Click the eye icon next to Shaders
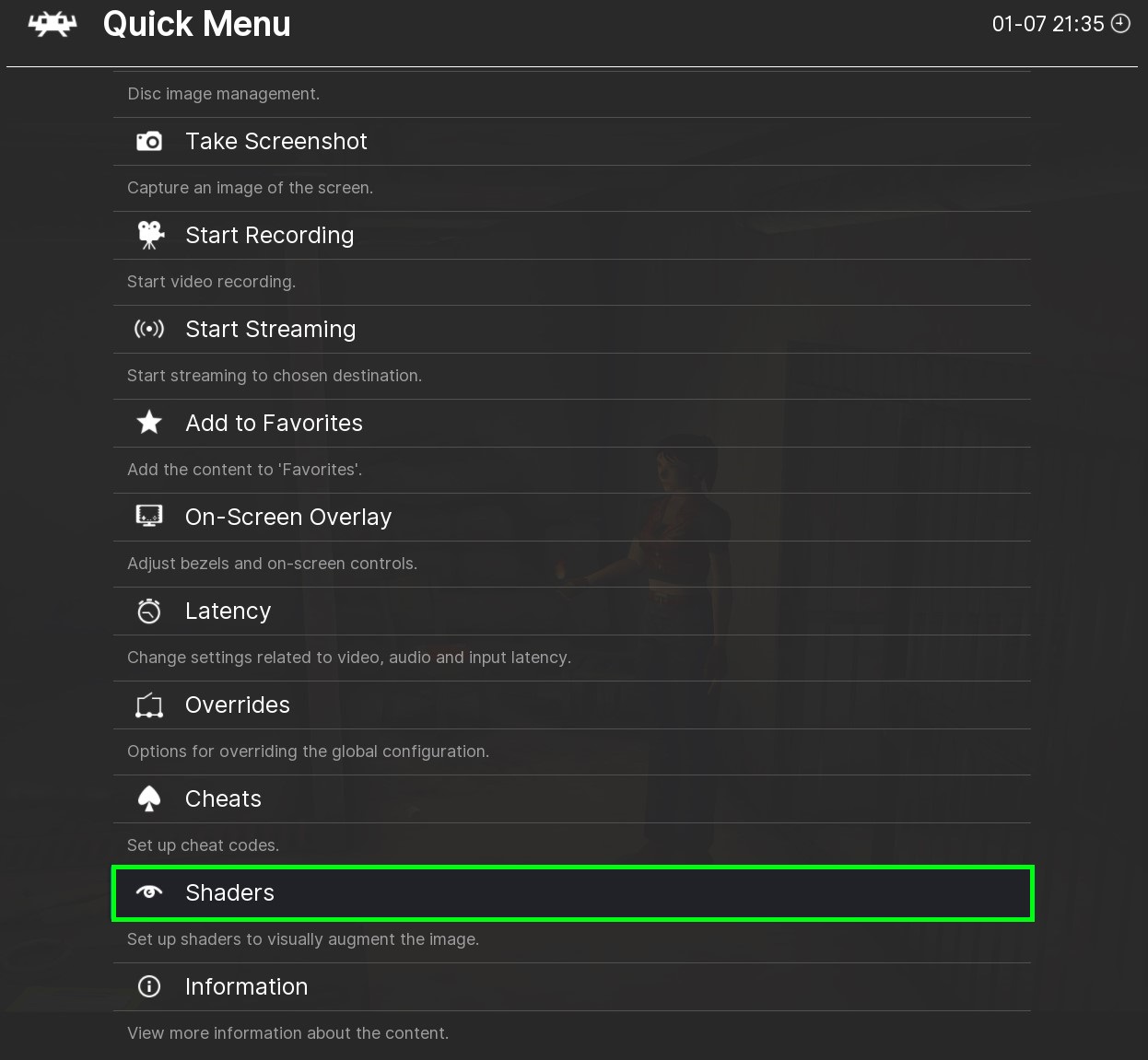Screen dimensions: 1148x1060 click(149, 892)
